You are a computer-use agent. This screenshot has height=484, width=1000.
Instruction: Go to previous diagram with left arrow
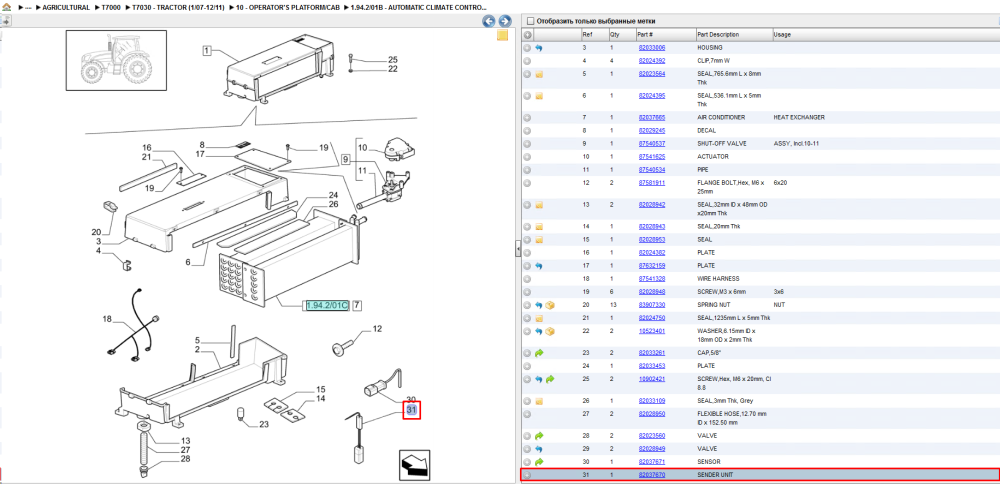point(489,21)
